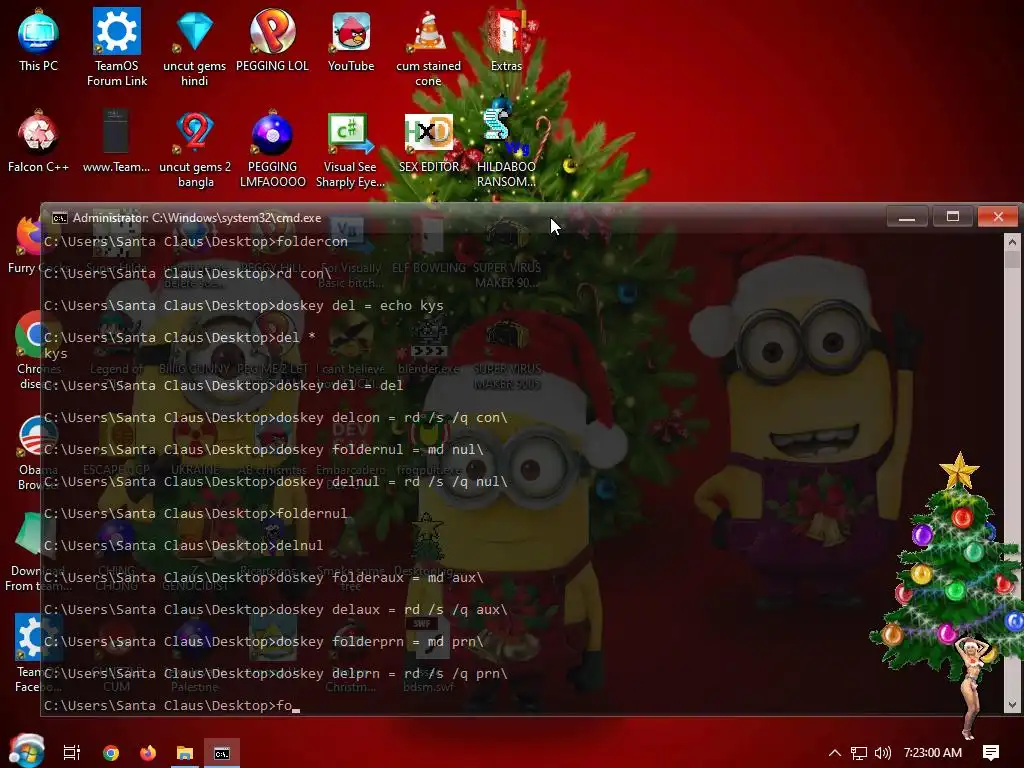
Task: Select the Visual See Sharply Eye... icon
Action: (x=350, y=147)
